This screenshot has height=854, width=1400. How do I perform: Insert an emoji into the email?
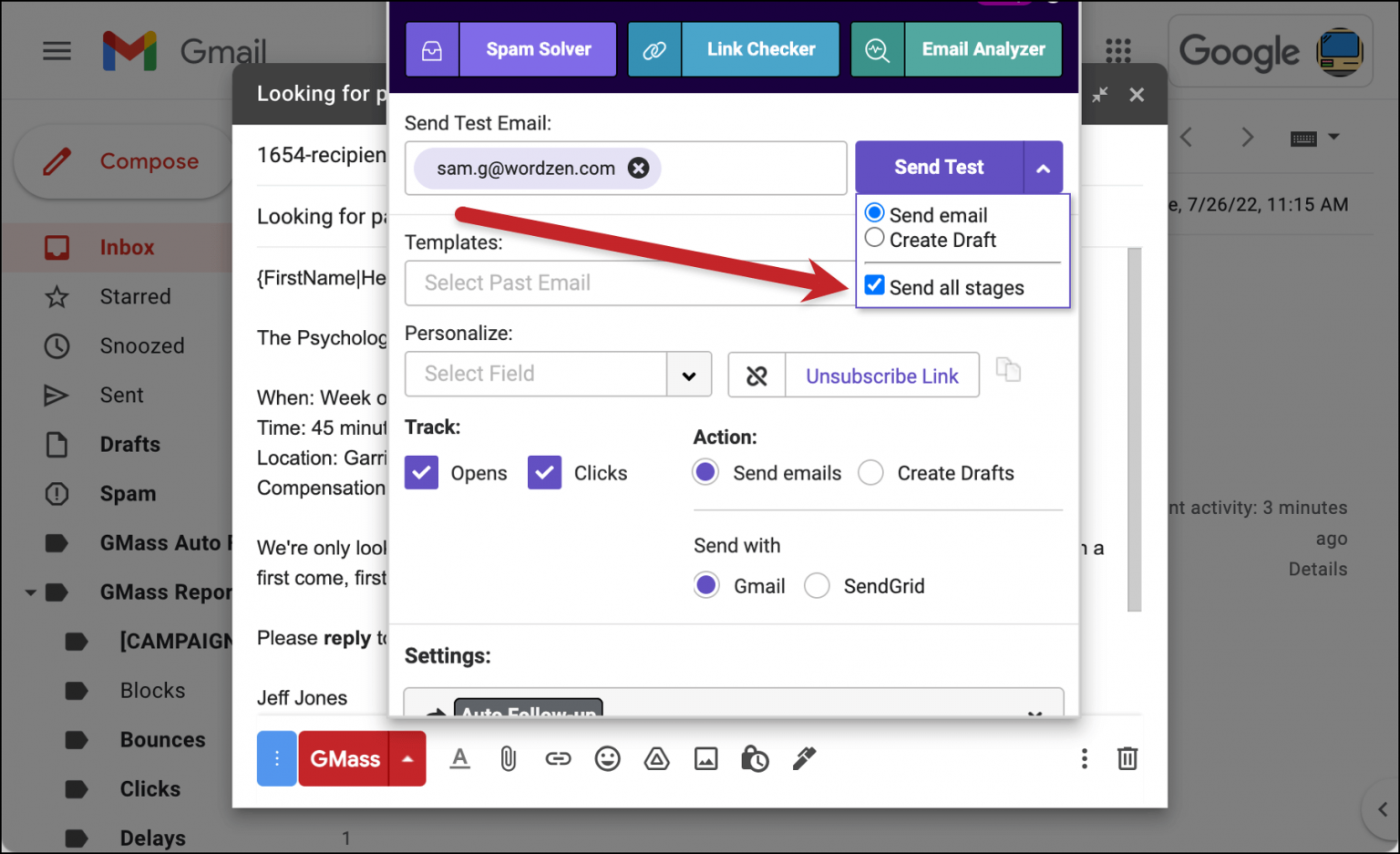(607, 758)
